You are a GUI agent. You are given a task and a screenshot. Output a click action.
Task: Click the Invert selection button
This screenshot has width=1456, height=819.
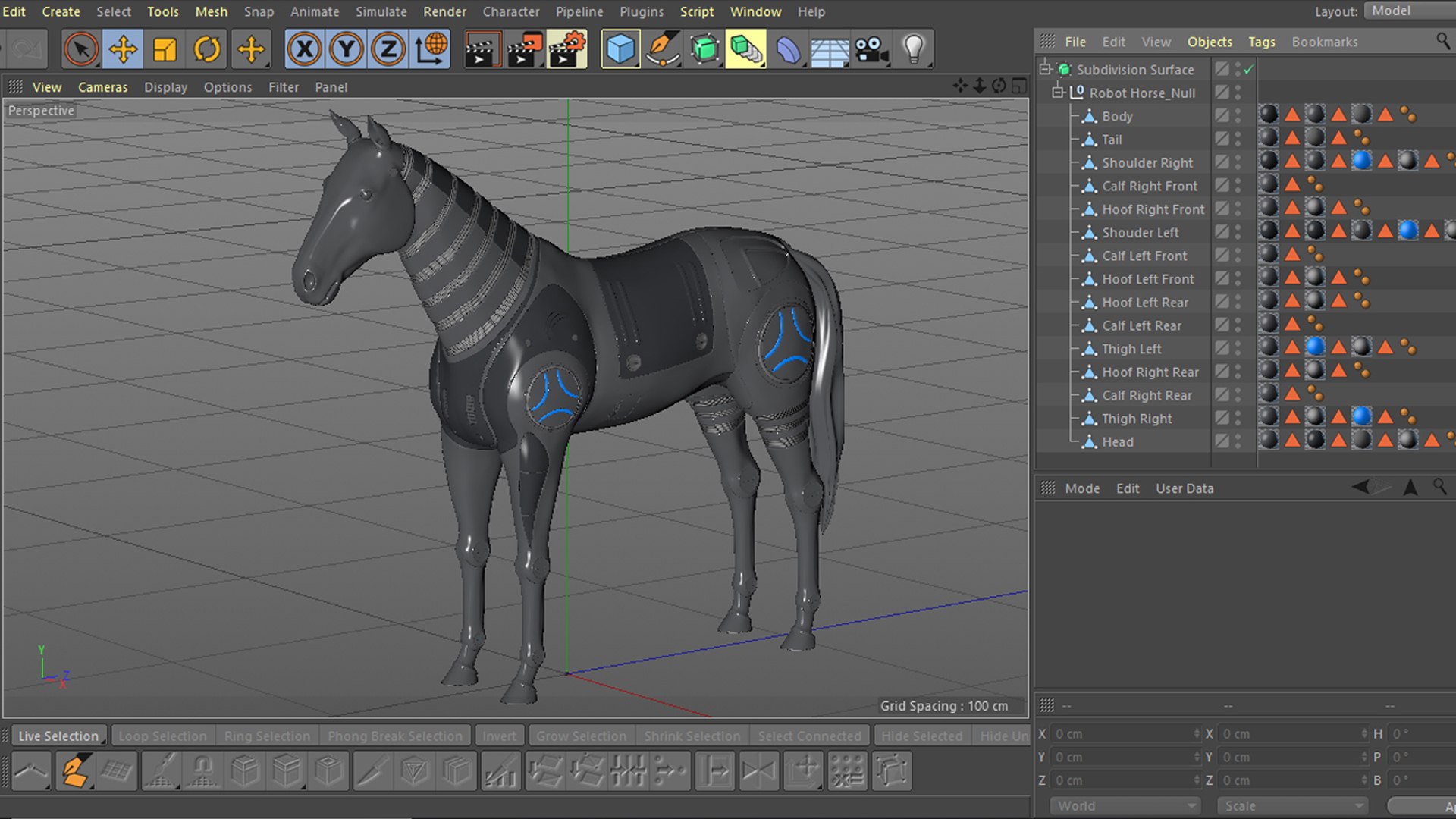tap(499, 736)
